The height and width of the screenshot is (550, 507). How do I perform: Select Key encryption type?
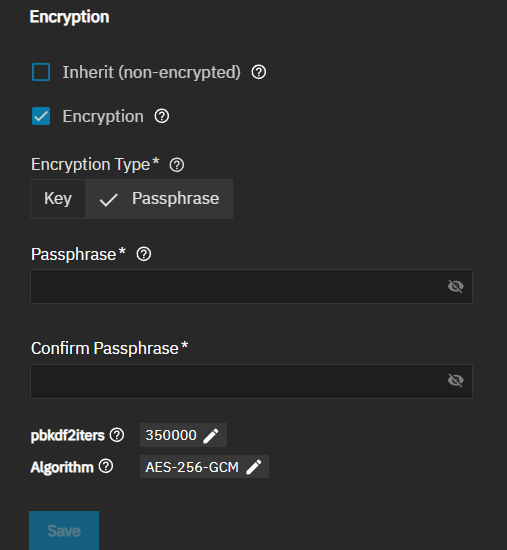pyautogui.click(x=58, y=199)
